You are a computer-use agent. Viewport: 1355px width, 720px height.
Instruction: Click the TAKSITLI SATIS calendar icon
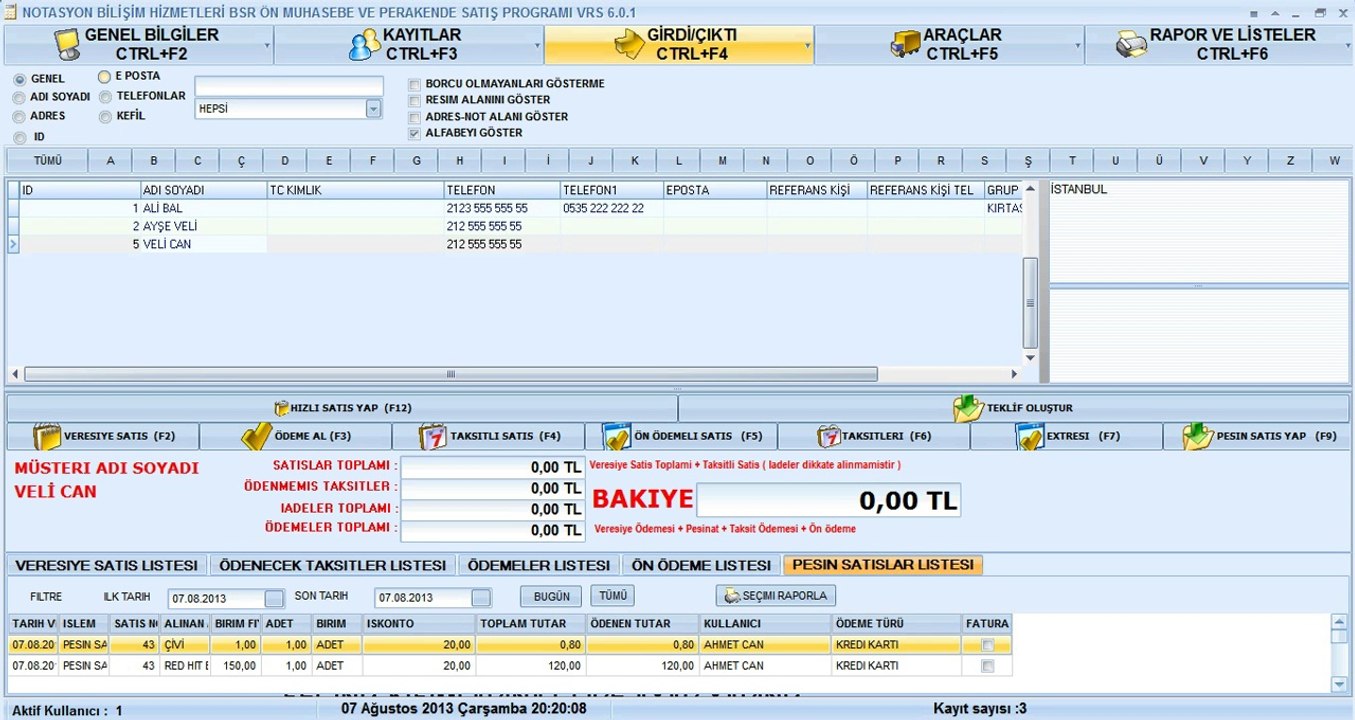pos(433,437)
